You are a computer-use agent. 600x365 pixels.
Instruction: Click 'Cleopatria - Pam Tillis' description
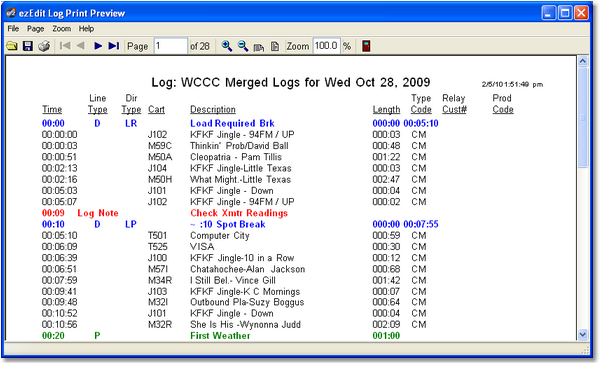(236, 157)
